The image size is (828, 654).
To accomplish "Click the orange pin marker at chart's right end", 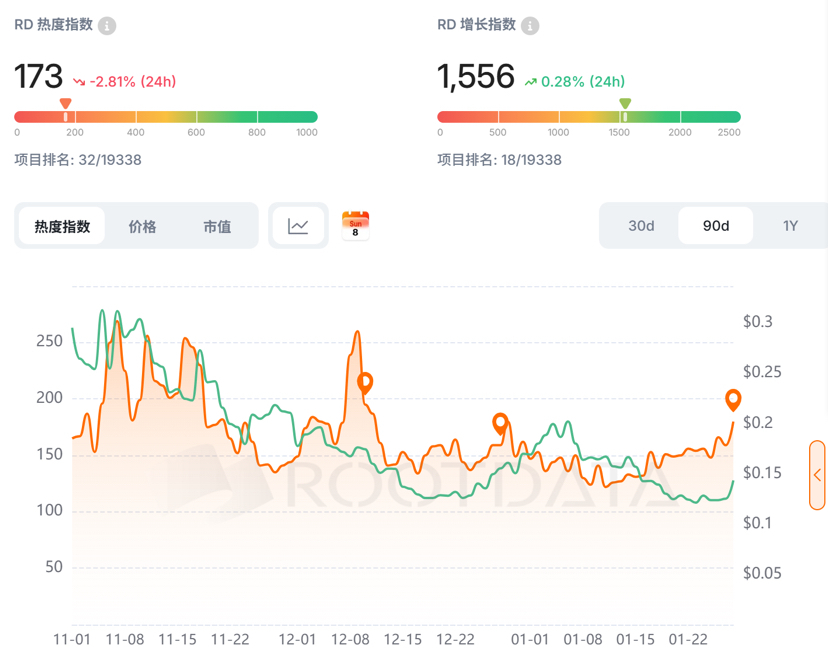I will pyautogui.click(x=733, y=400).
